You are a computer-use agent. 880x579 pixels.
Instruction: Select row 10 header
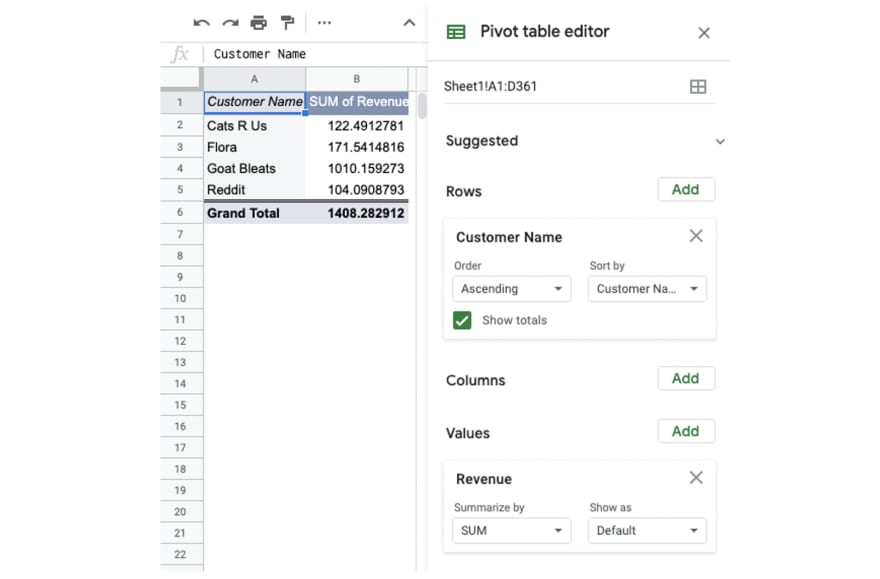(x=180, y=298)
